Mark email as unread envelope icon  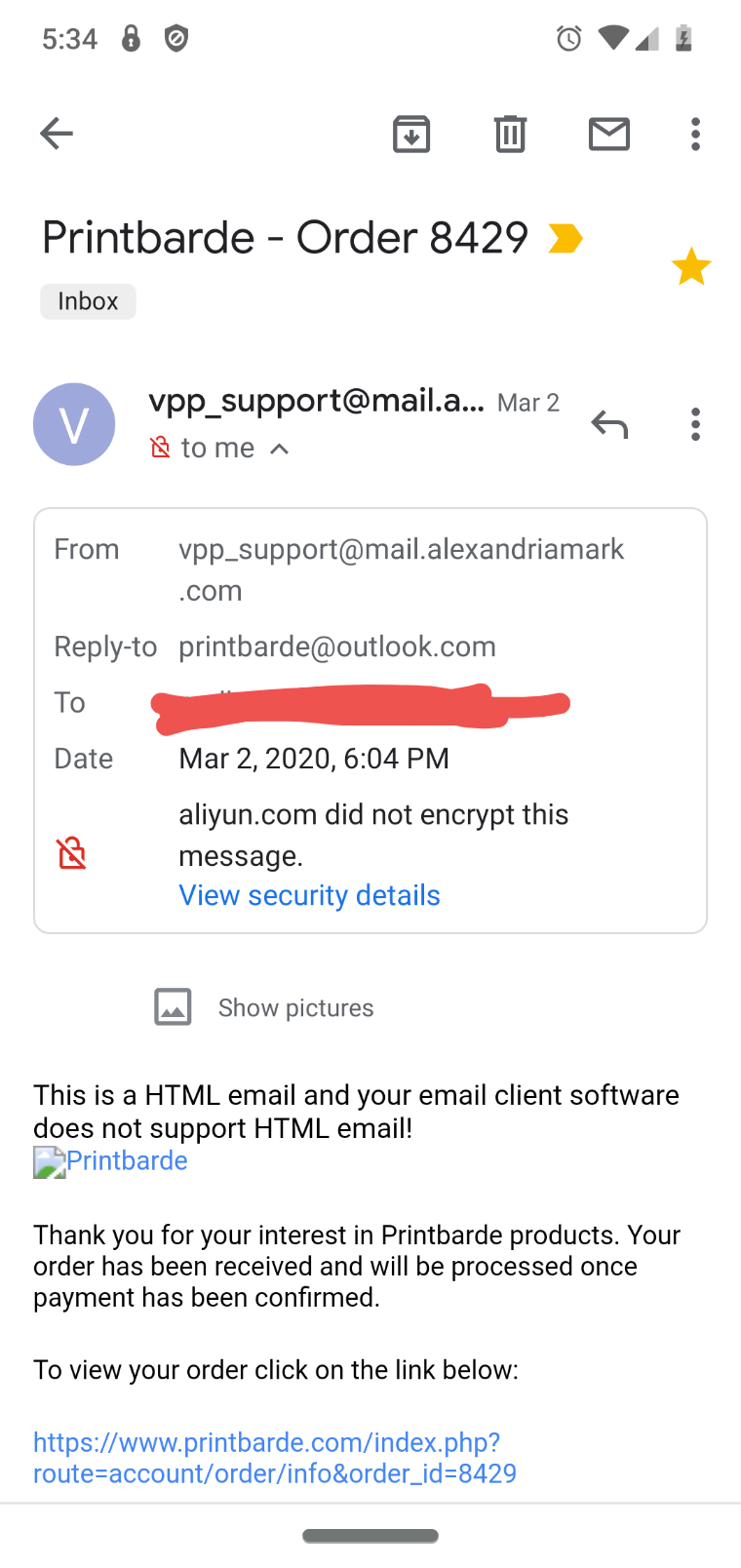coord(609,134)
